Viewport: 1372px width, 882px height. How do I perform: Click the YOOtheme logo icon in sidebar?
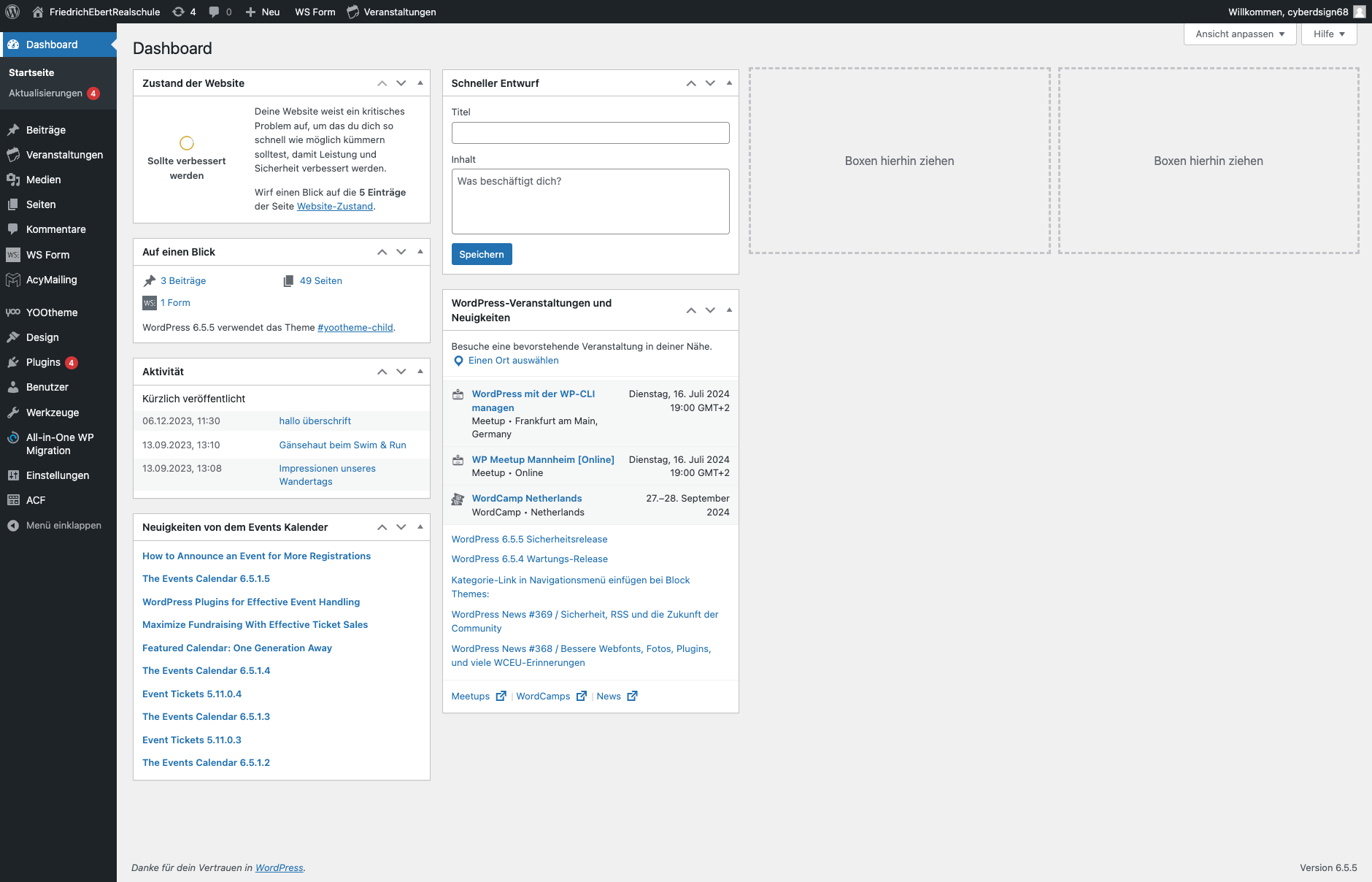point(13,312)
